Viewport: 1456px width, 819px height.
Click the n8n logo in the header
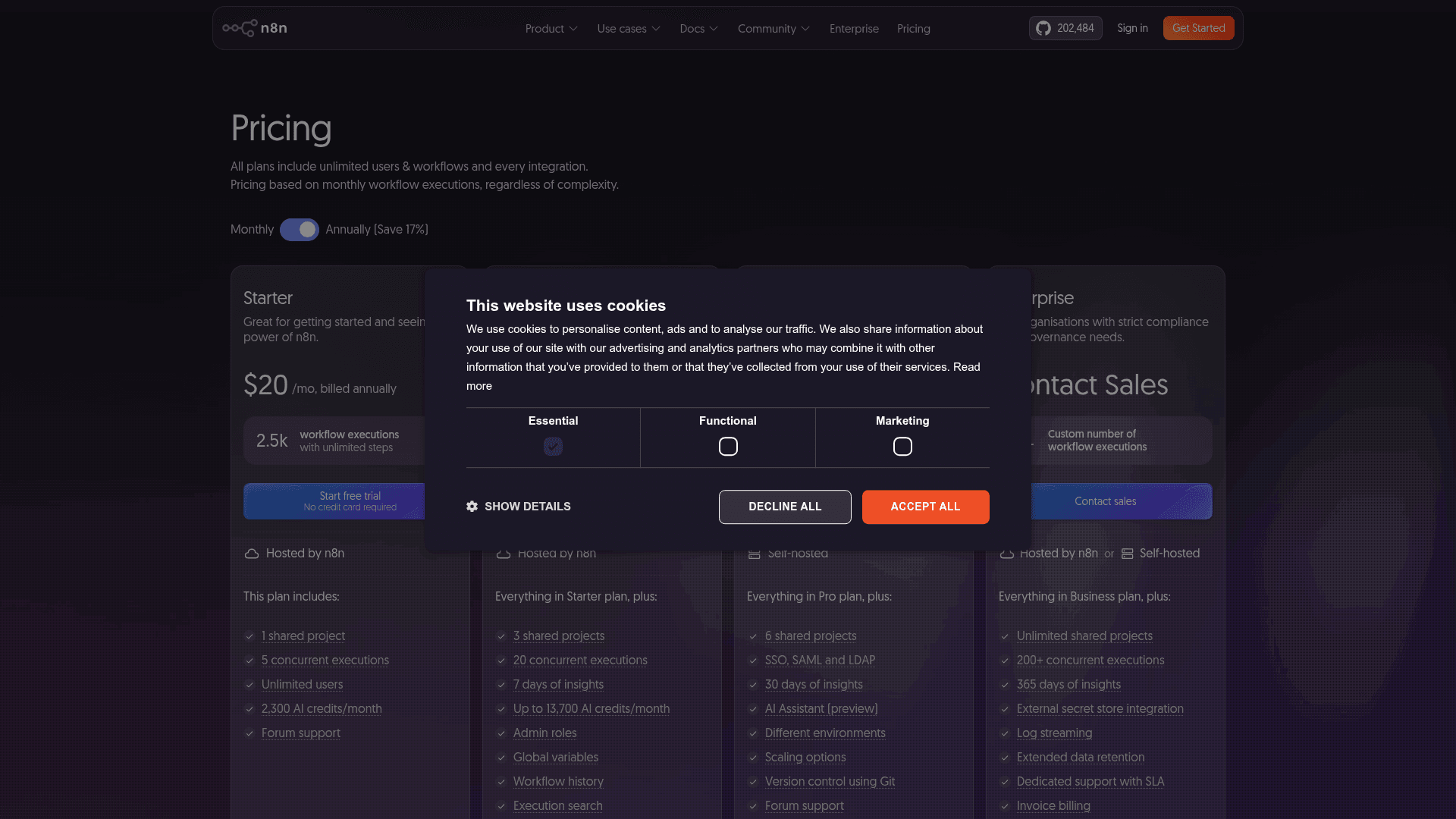pos(255,28)
